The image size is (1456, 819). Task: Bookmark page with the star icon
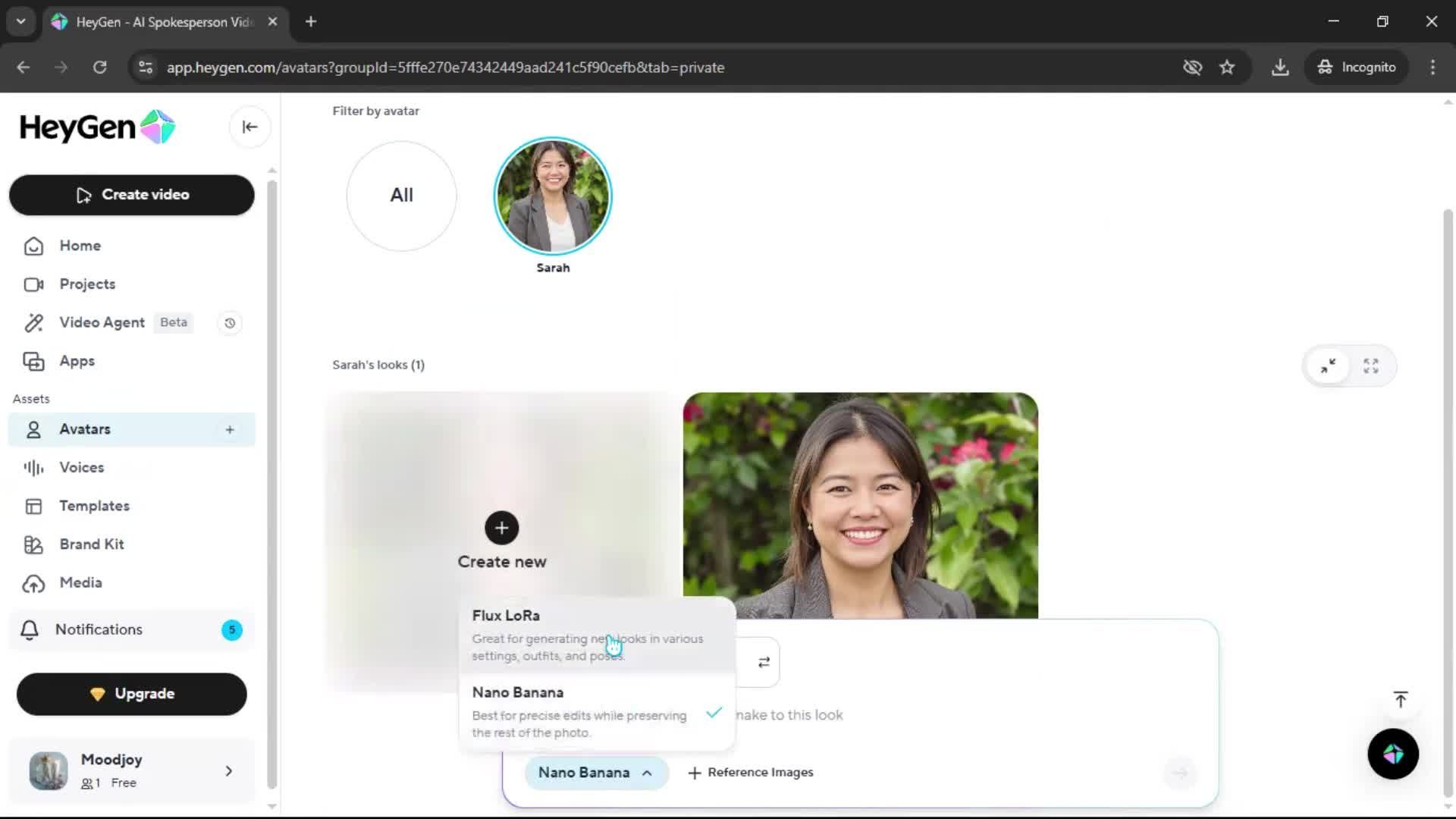click(x=1227, y=67)
